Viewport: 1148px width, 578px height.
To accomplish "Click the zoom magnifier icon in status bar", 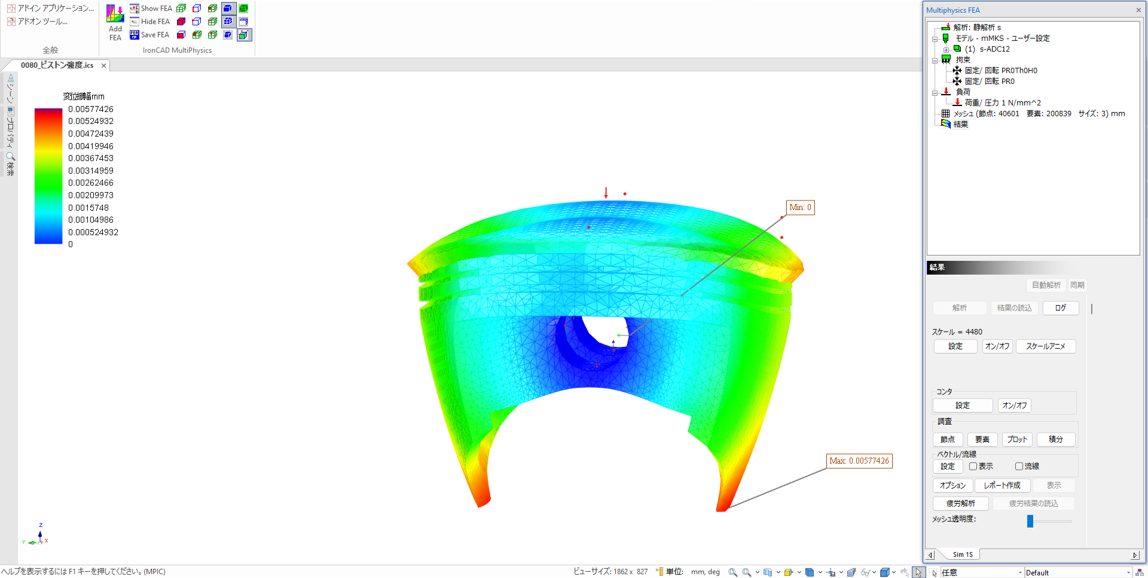I will point(733,572).
